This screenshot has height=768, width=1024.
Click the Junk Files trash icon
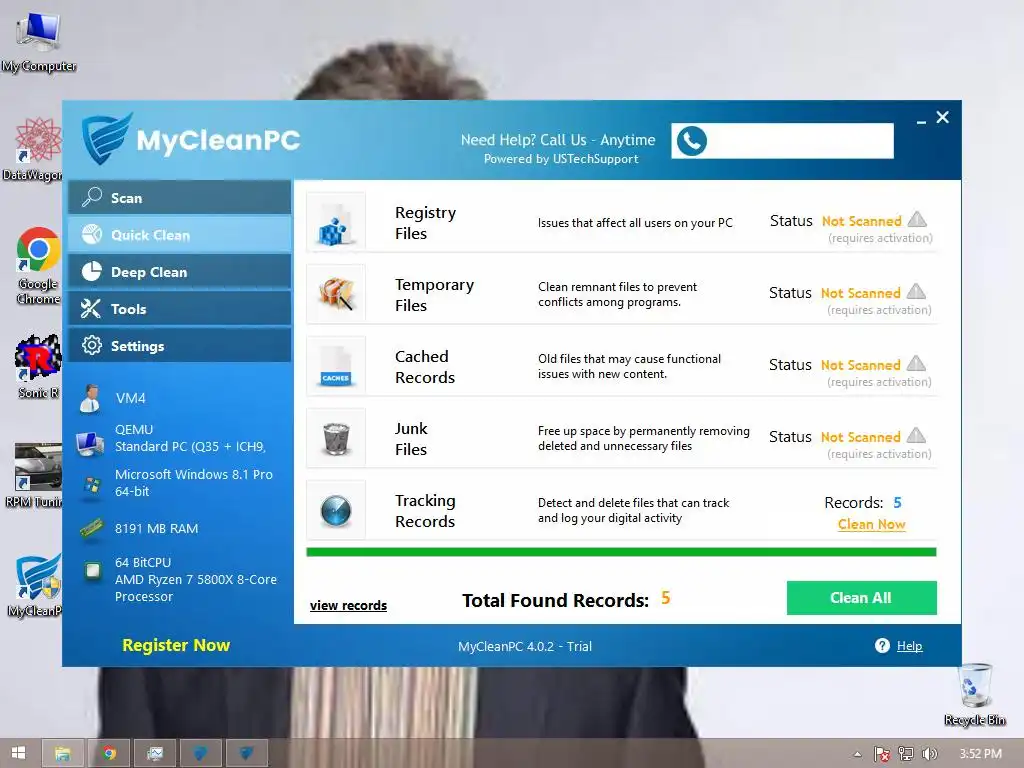pos(336,438)
